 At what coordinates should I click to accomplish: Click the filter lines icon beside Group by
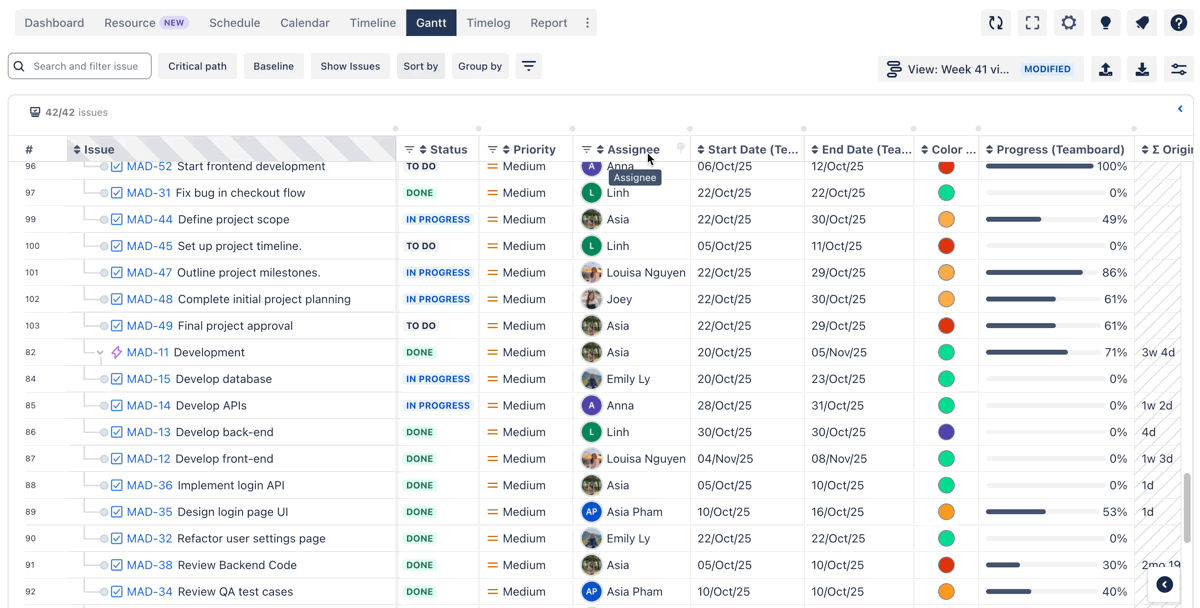[529, 66]
